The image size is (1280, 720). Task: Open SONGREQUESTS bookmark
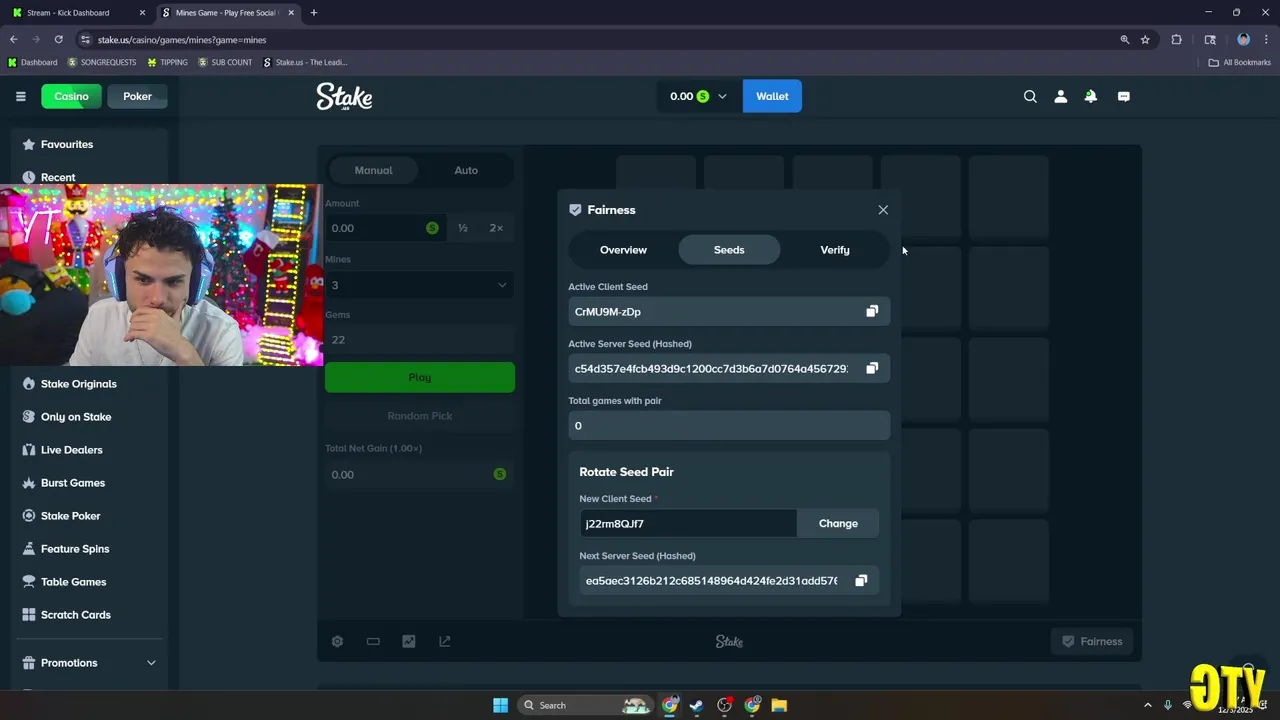(x=102, y=63)
